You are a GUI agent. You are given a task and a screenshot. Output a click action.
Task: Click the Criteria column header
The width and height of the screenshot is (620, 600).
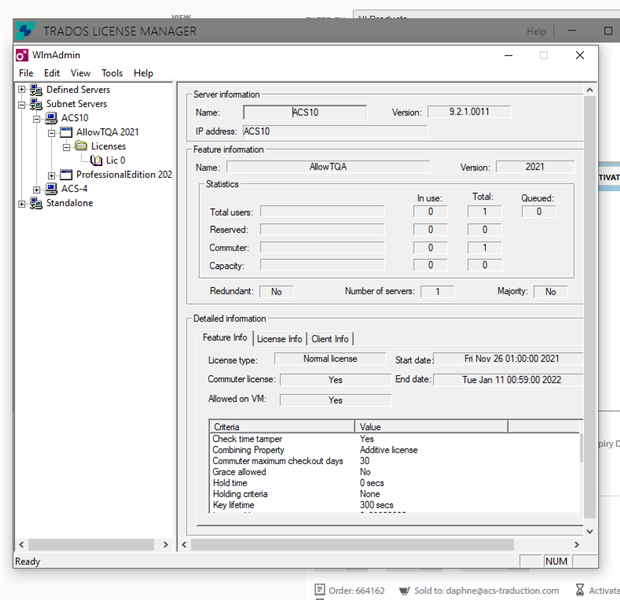[282, 427]
